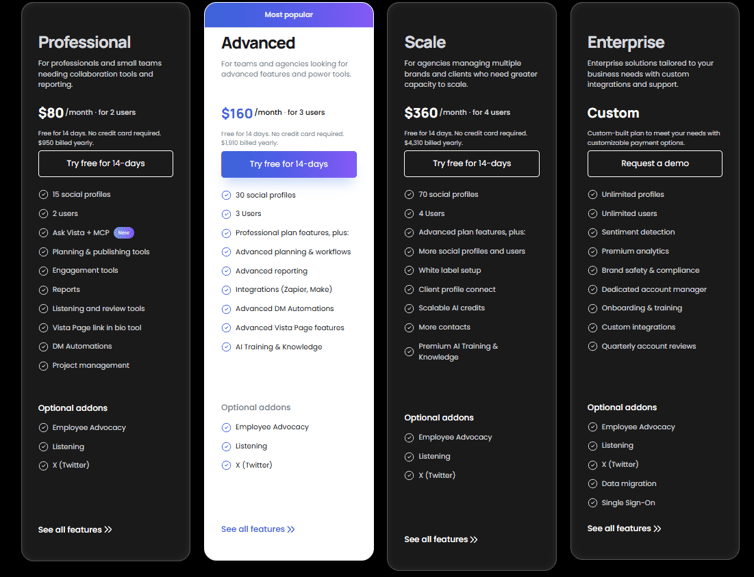Click More social profiles and users text
Image resolution: width=754 pixels, height=577 pixels.
(x=472, y=251)
